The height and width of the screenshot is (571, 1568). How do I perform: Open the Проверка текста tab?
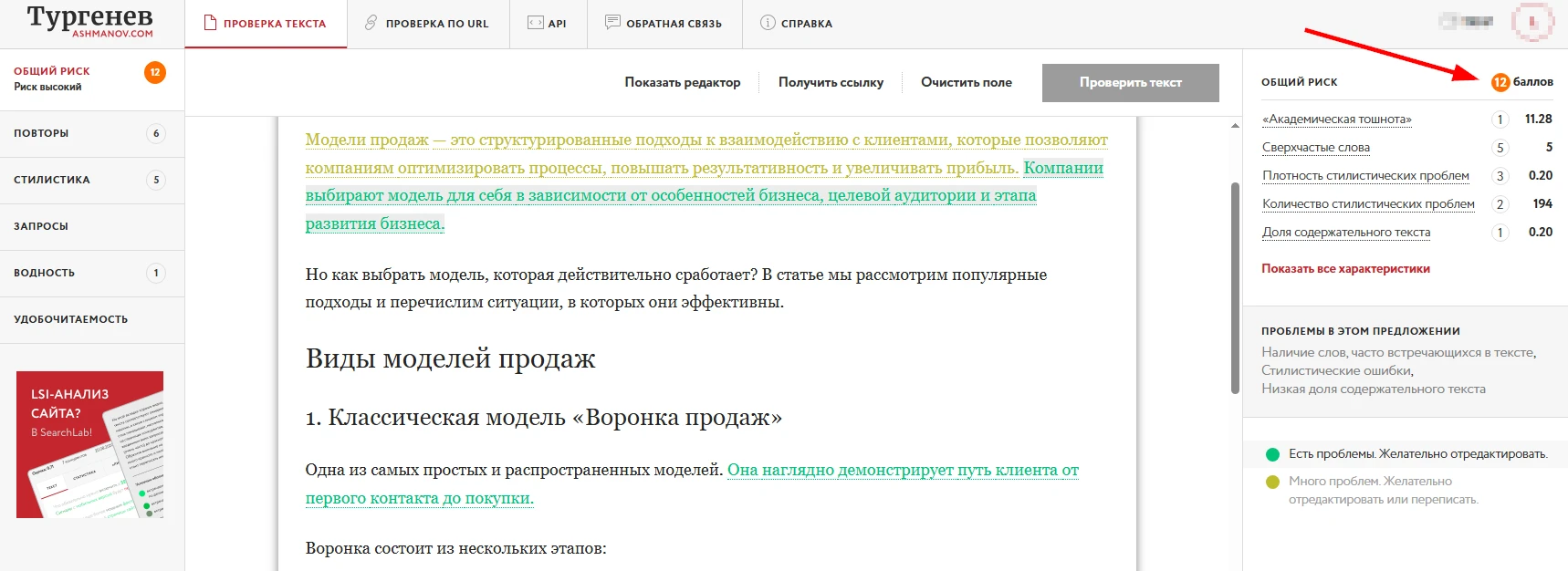[266, 24]
